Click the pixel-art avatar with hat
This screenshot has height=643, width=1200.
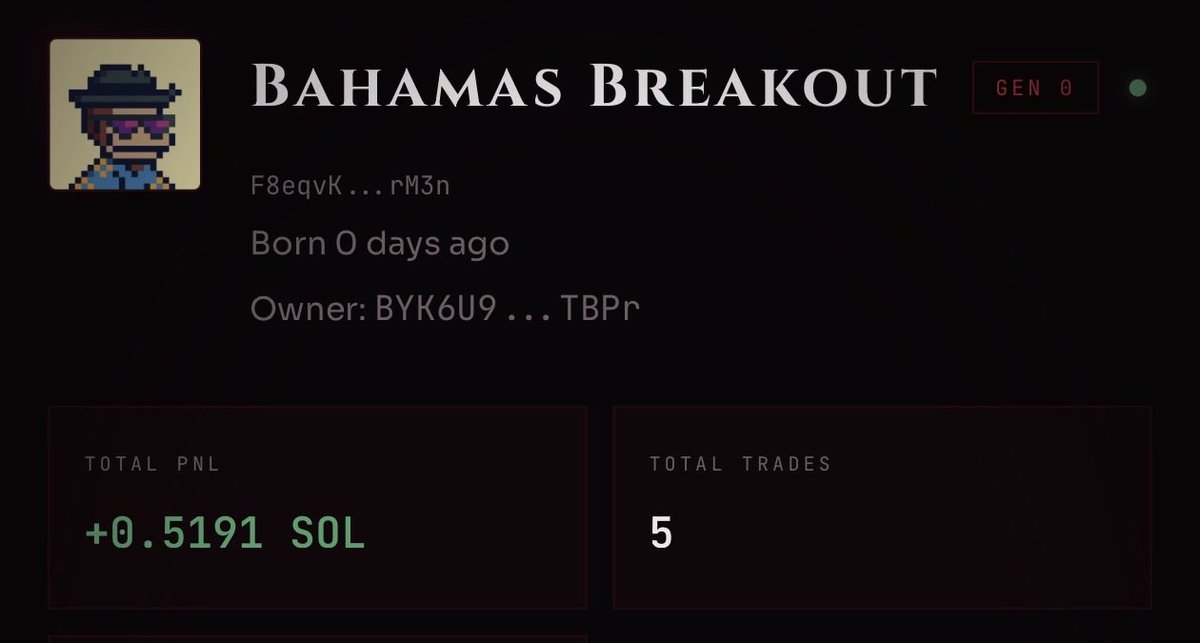pos(125,115)
